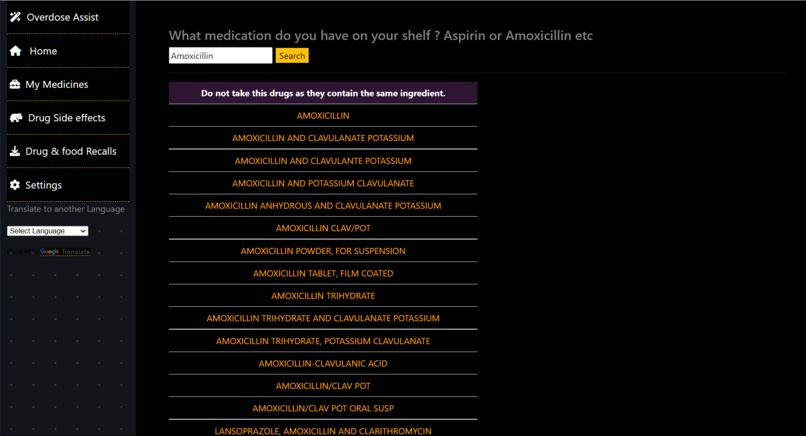Go to Drug Side effects

point(68,118)
